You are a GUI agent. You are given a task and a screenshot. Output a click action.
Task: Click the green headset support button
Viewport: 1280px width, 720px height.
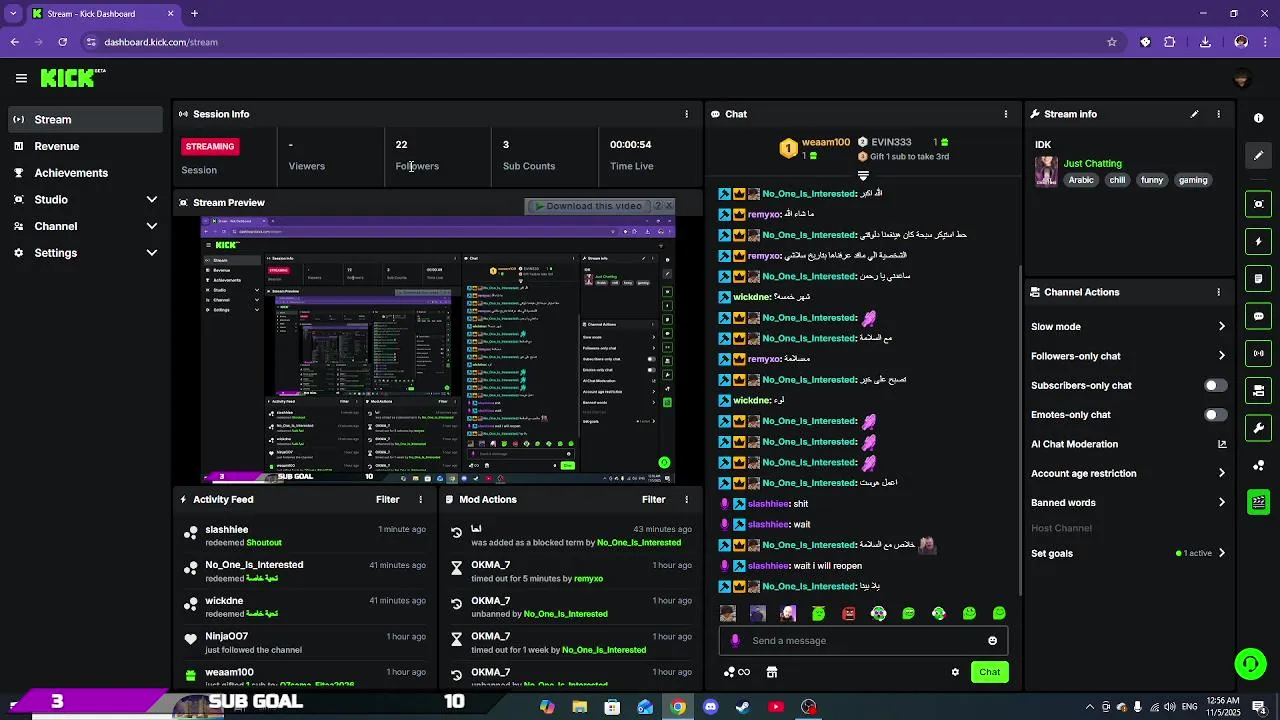[x=1249, y=663]
